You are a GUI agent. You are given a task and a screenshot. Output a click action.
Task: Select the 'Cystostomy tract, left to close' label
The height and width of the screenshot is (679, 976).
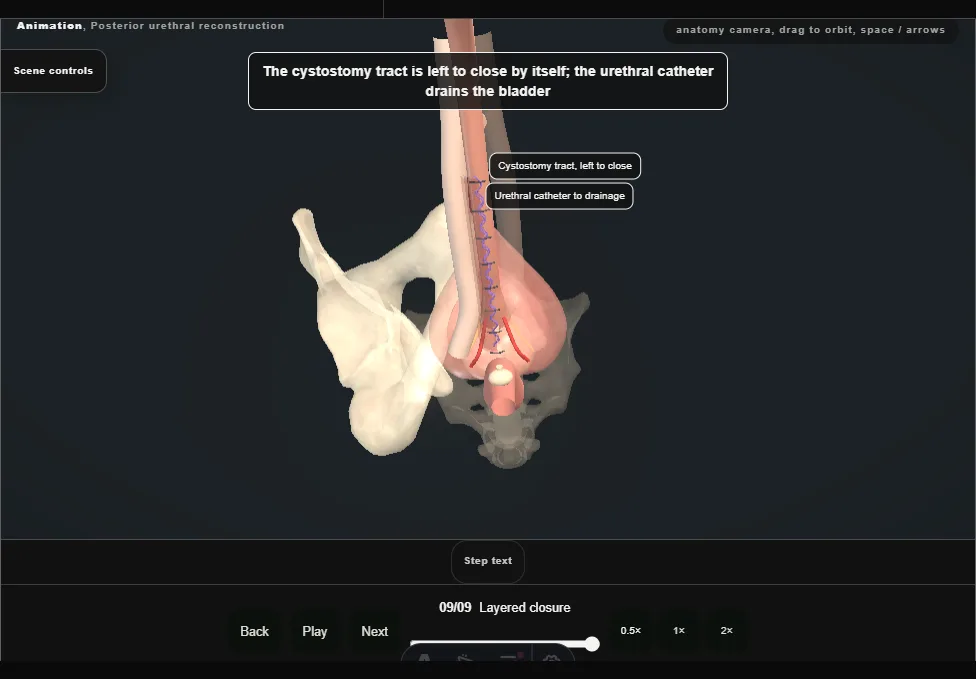pos(565,166)
